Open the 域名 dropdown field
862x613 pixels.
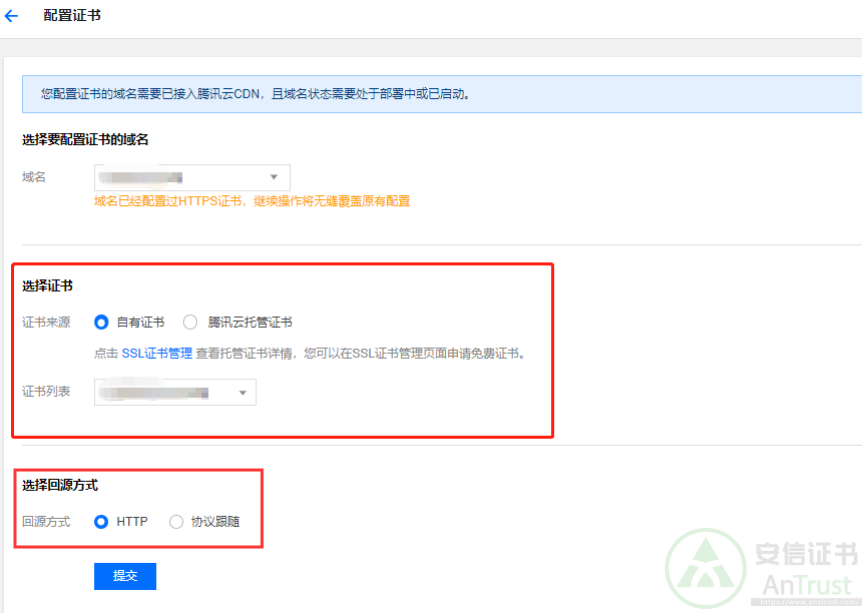pos(180,177)
